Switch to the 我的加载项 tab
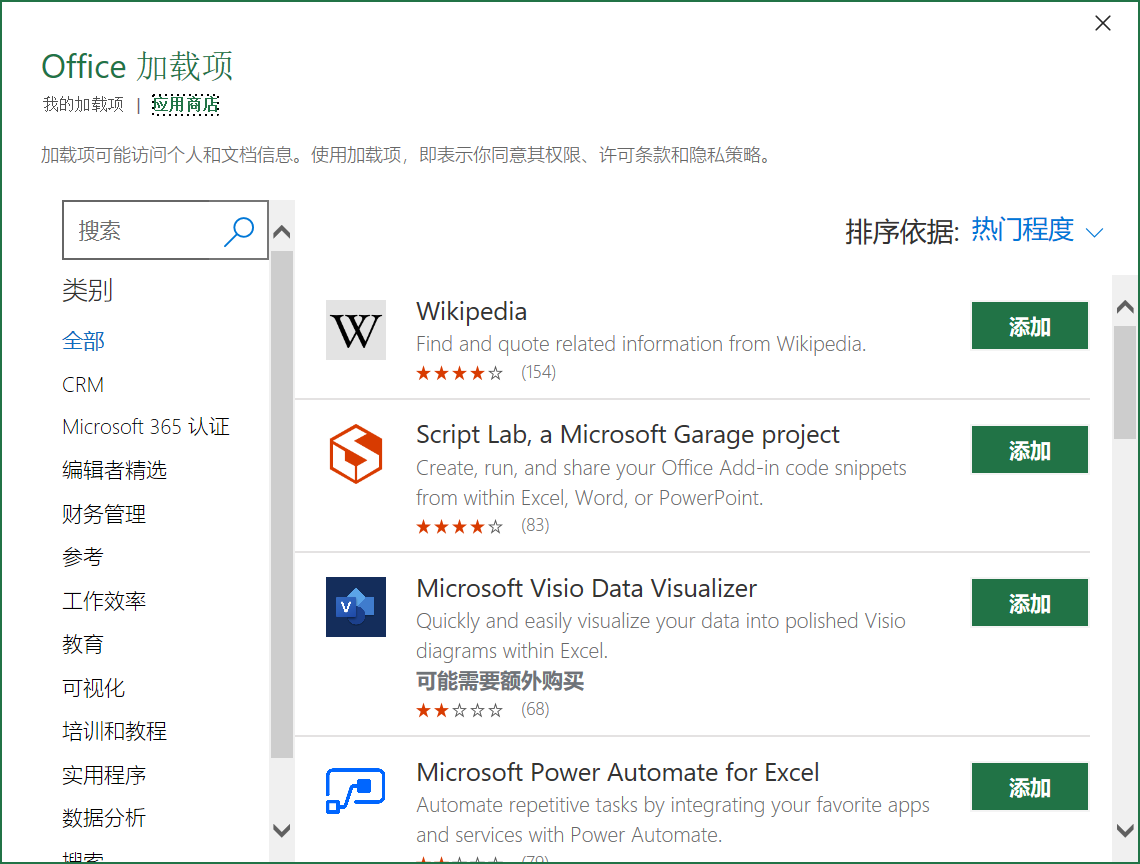The height and width of the screenshot is (864, 1140). click(83, 104)
